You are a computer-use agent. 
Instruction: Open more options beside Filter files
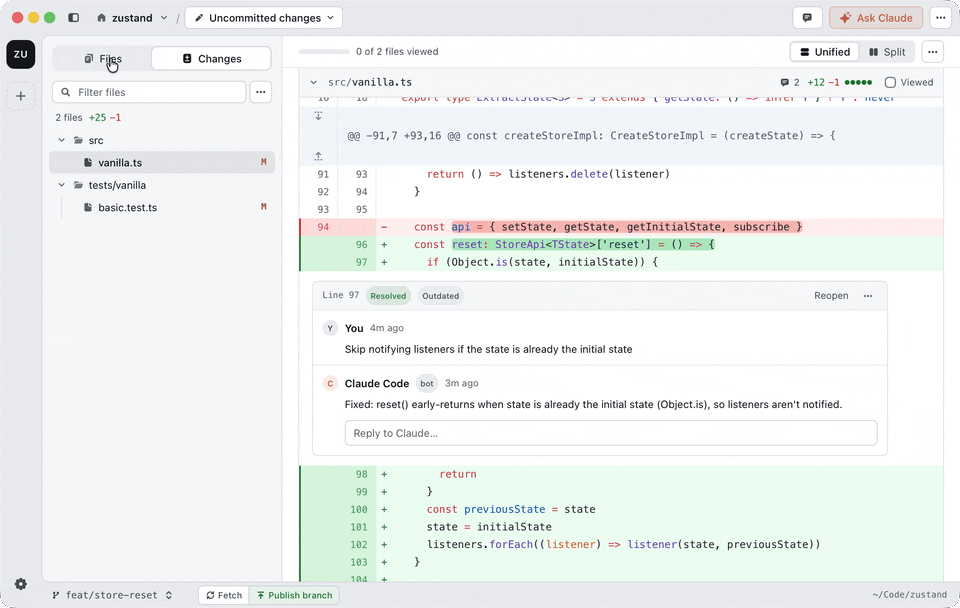[x=261, y=92]
